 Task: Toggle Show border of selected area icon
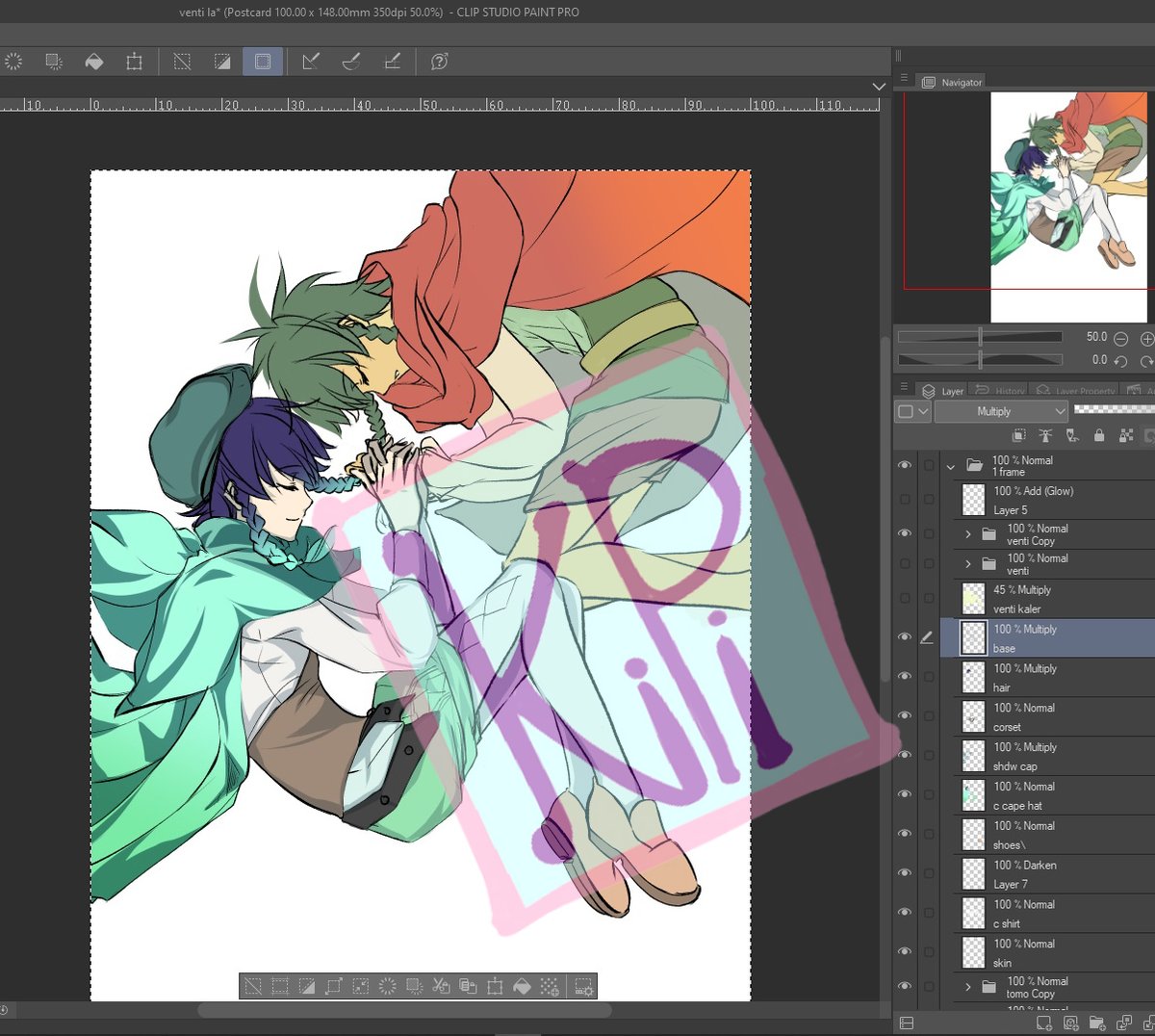point(263,62)
